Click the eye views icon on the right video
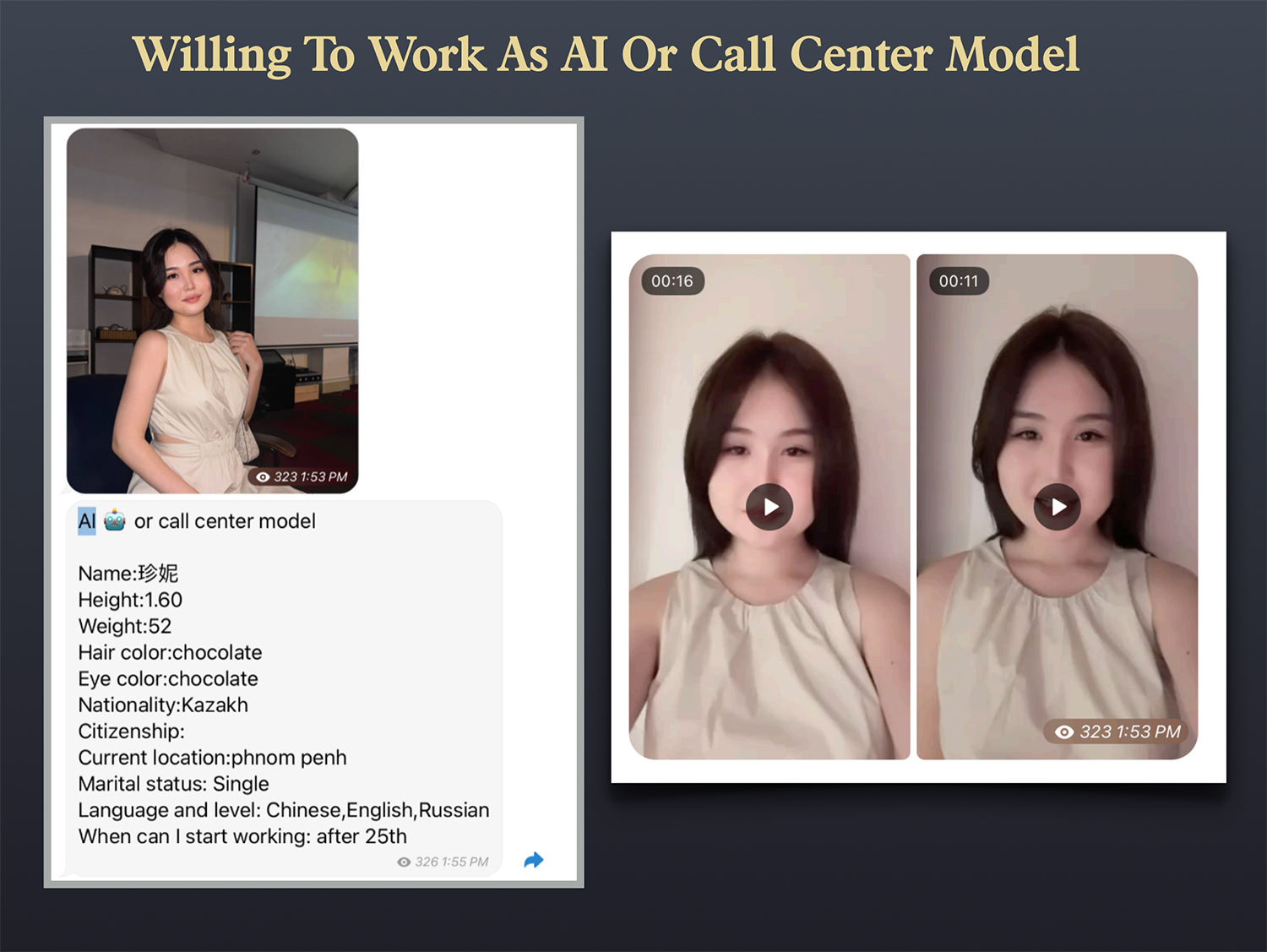This screenshot has width=1267, height=952. (x=1063, y=732)
